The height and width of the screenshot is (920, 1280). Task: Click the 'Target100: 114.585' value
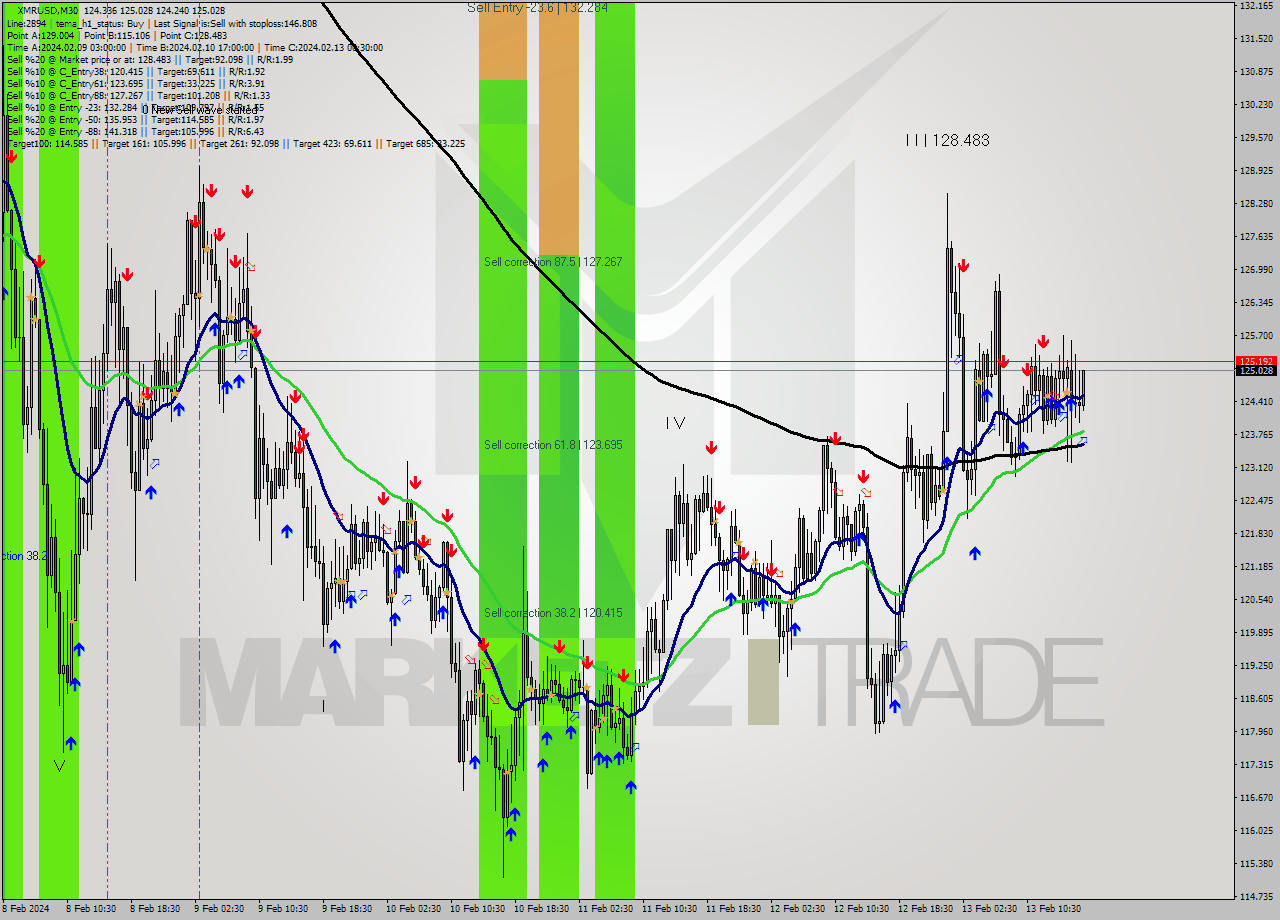pos(47,143)
